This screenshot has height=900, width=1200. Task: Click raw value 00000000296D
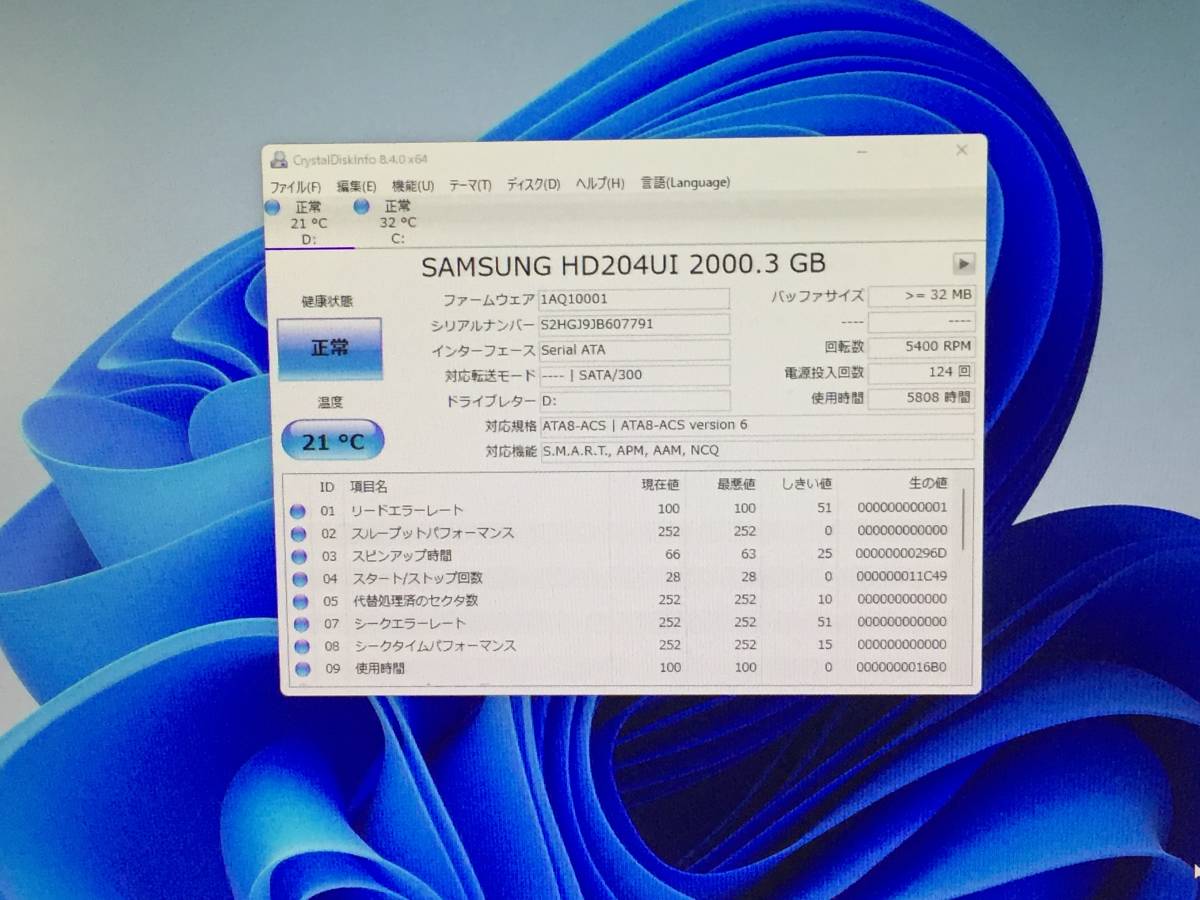click(901, 553)
